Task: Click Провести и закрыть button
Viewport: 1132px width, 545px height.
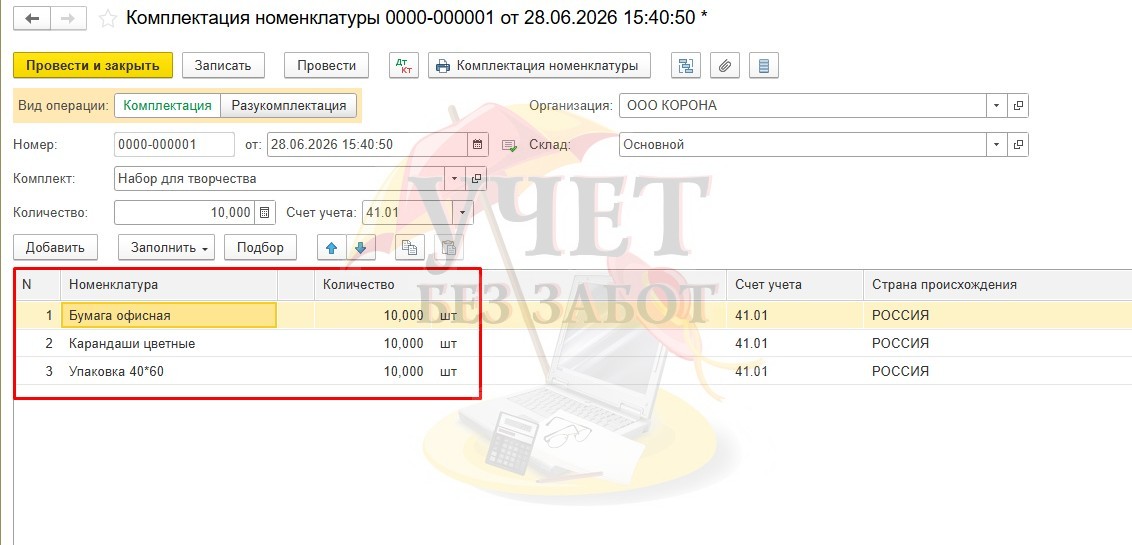Action: coord(93,66)
